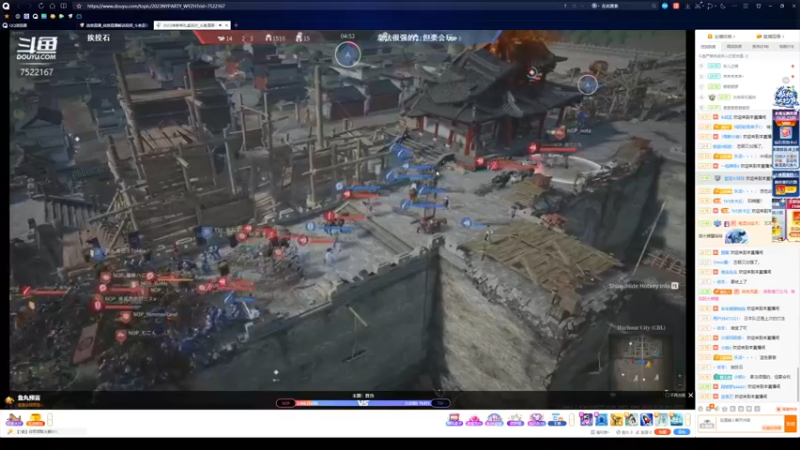Click the orange recharge button under gifts
This screenshot has height=450, width=800.
pyautogui.click(x=663, y=432)
